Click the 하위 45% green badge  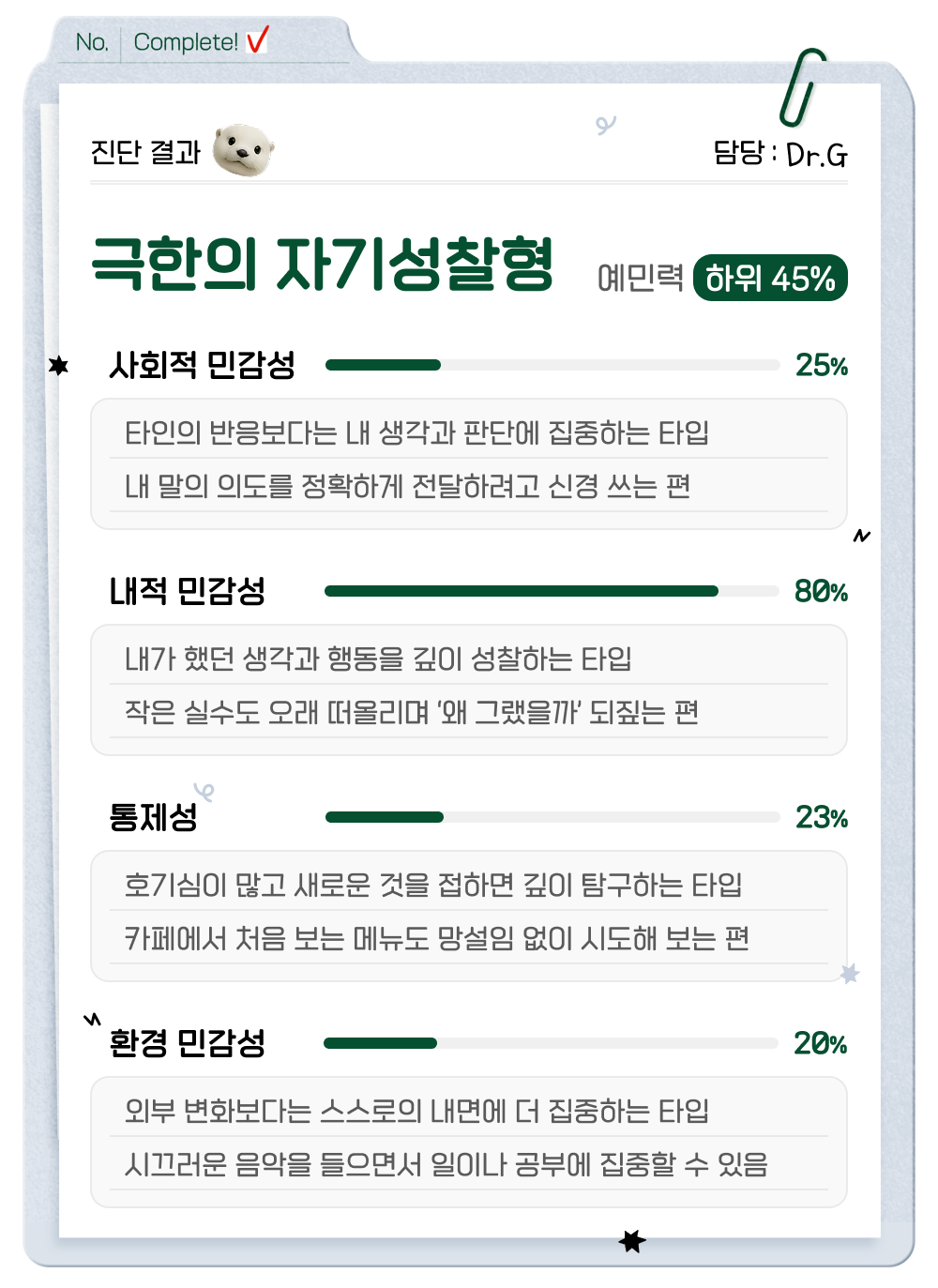pos(770,279)
